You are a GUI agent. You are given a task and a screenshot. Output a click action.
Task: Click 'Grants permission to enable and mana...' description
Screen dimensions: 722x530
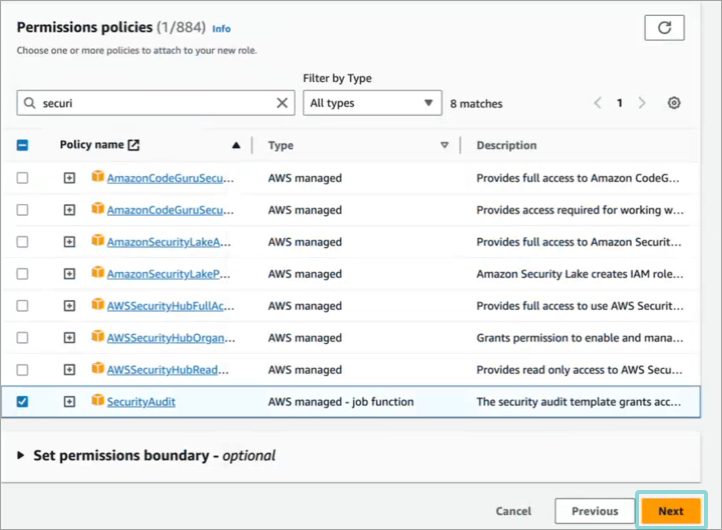pyautogui.click(x=580, y=338)
